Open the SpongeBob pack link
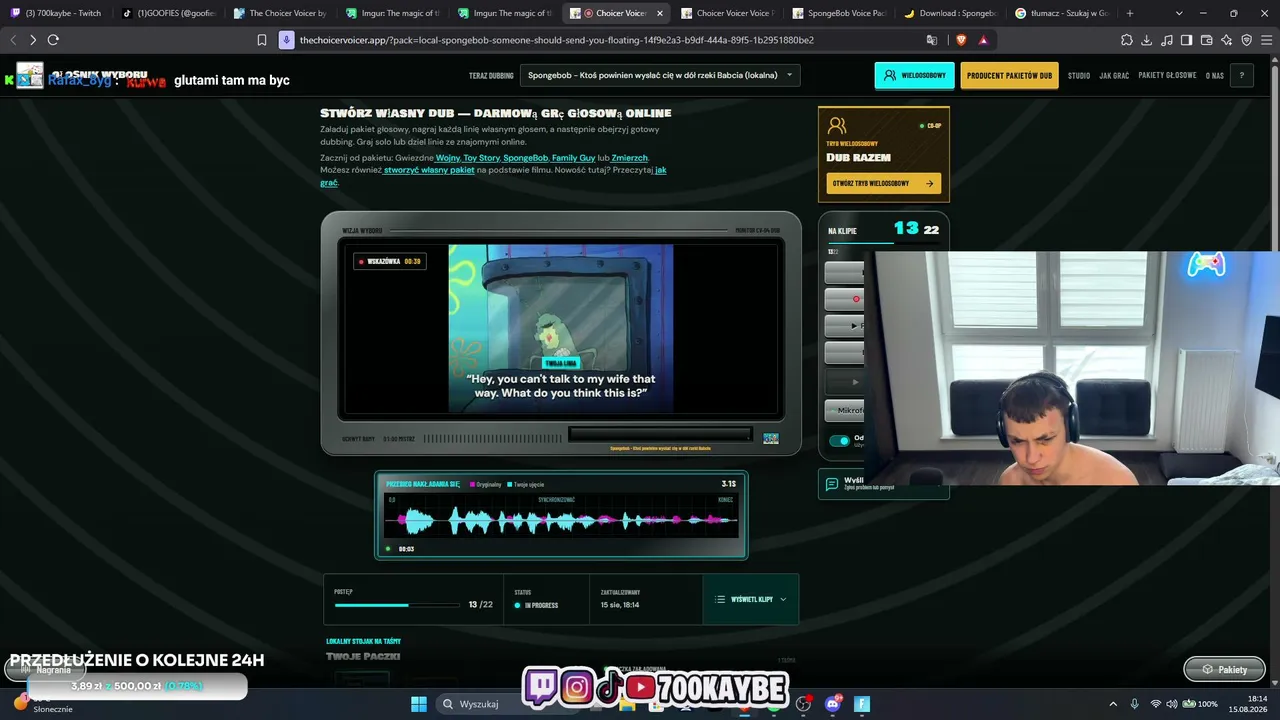Viewport: 1280px width, 720px height. (525, 158)
